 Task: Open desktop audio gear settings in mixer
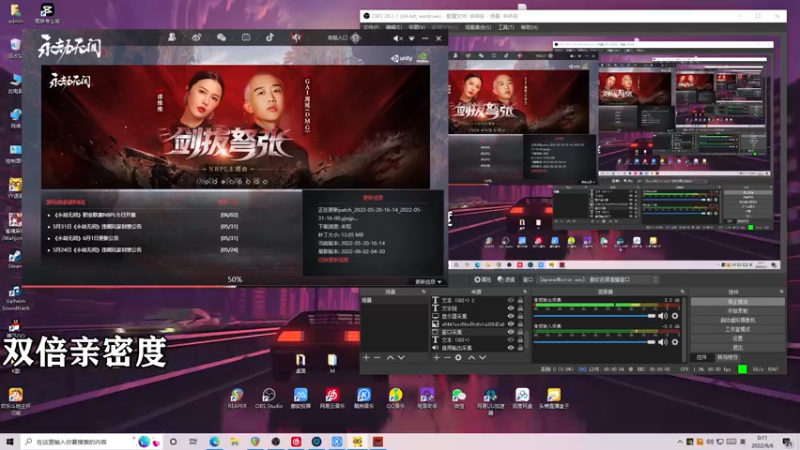pos(675,316)
